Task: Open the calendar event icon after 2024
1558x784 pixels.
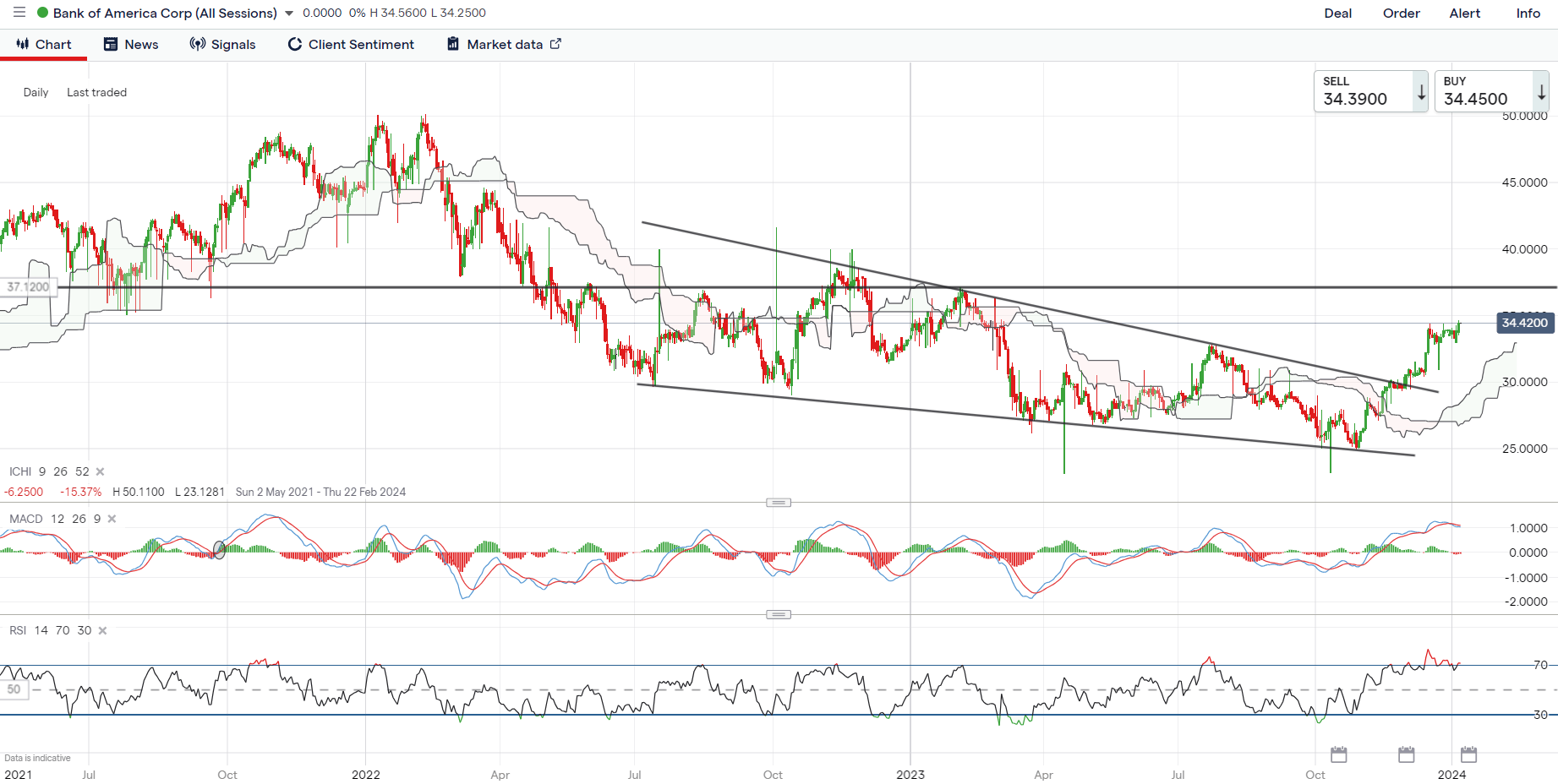Action: (1468, 754)
